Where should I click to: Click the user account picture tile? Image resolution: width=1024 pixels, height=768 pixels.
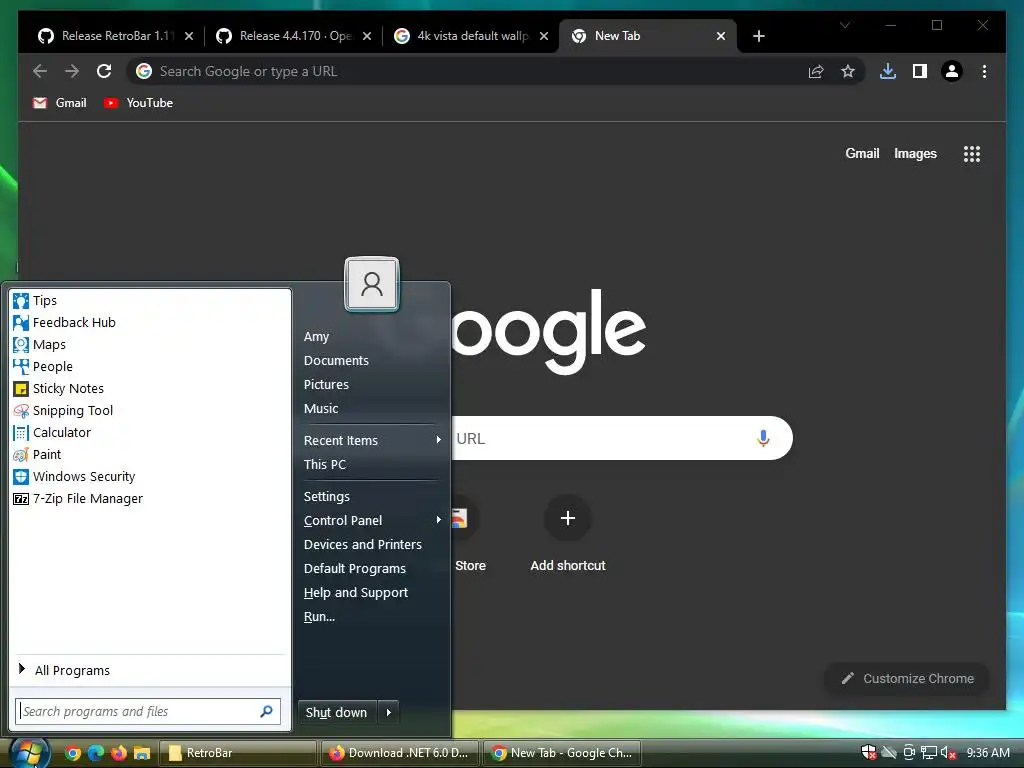coord(372,284)
